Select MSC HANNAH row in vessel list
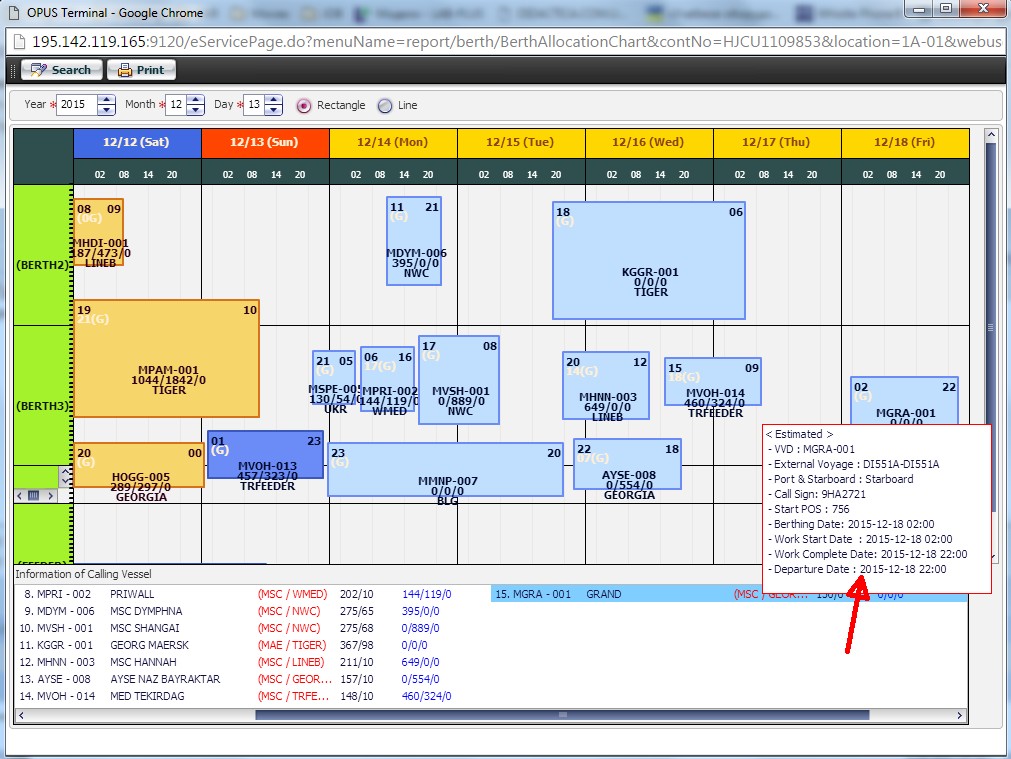1011x759 pixels. (150, 662)
